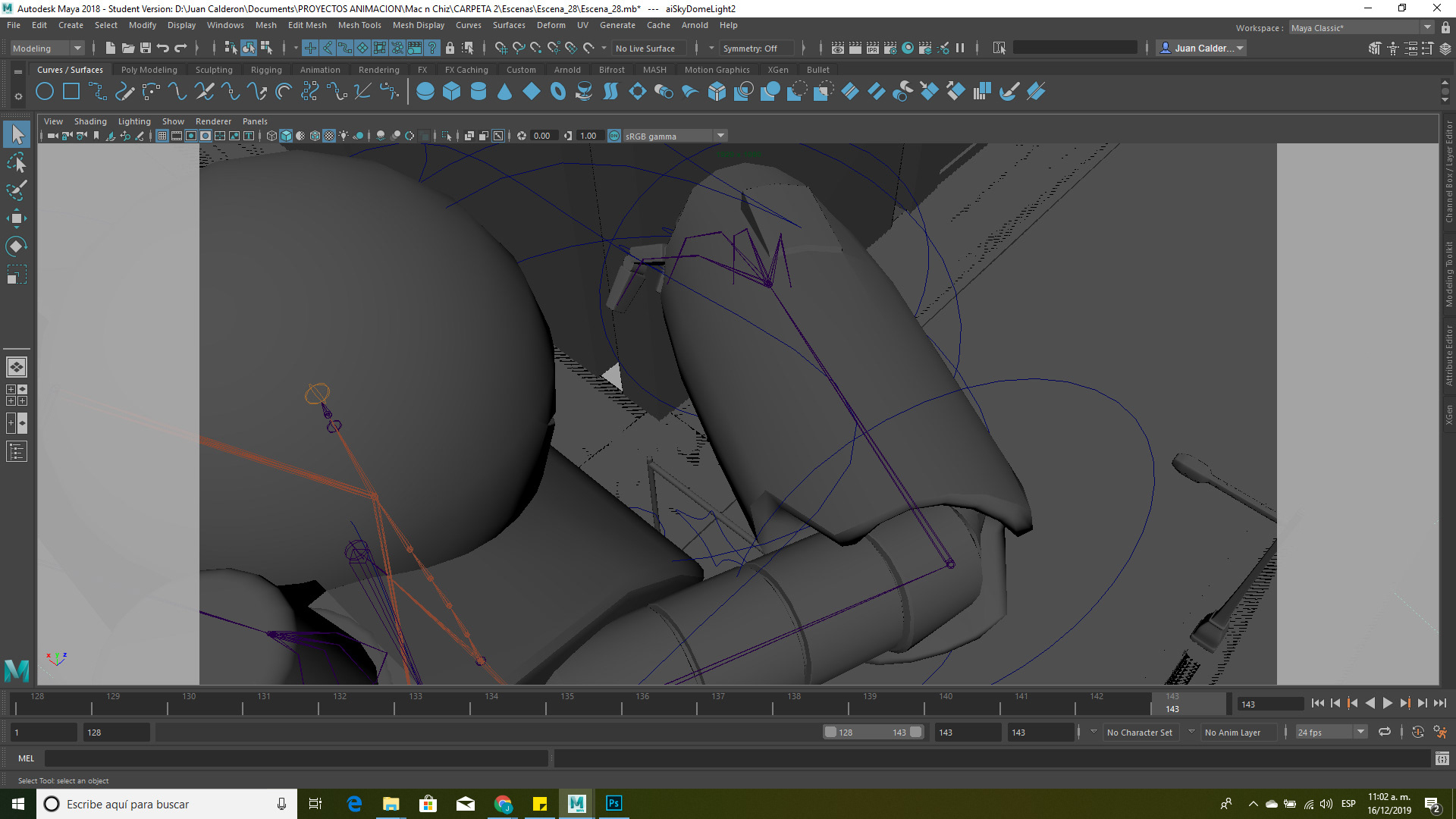This screenshot has width=1456, height=819.
Task: Open the Modeling menu set dropdown
Action: 47,48
